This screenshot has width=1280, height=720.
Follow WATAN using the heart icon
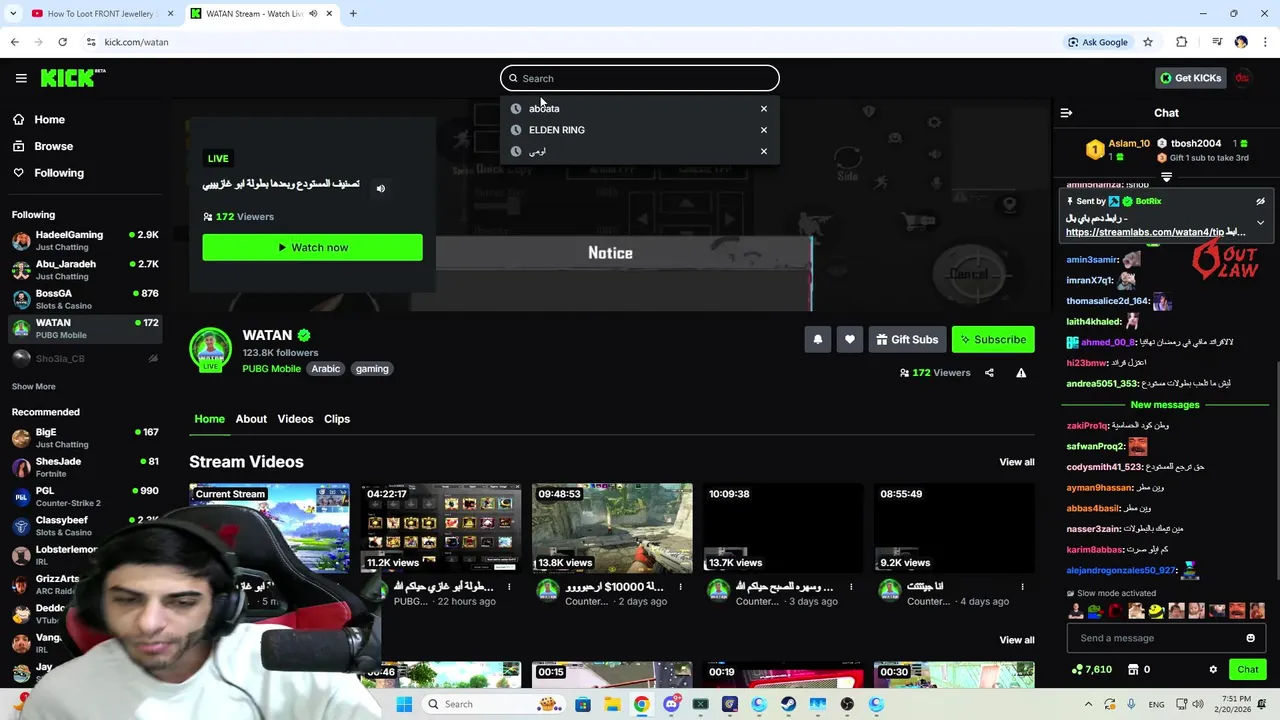pos(850,340)
